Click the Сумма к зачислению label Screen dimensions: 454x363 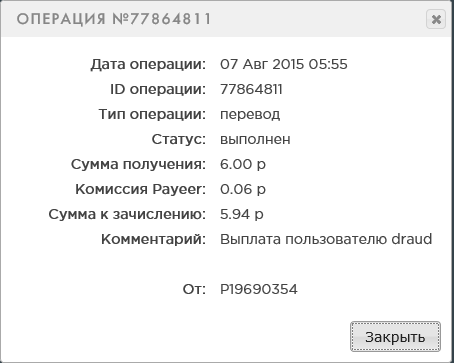(127, 214)
